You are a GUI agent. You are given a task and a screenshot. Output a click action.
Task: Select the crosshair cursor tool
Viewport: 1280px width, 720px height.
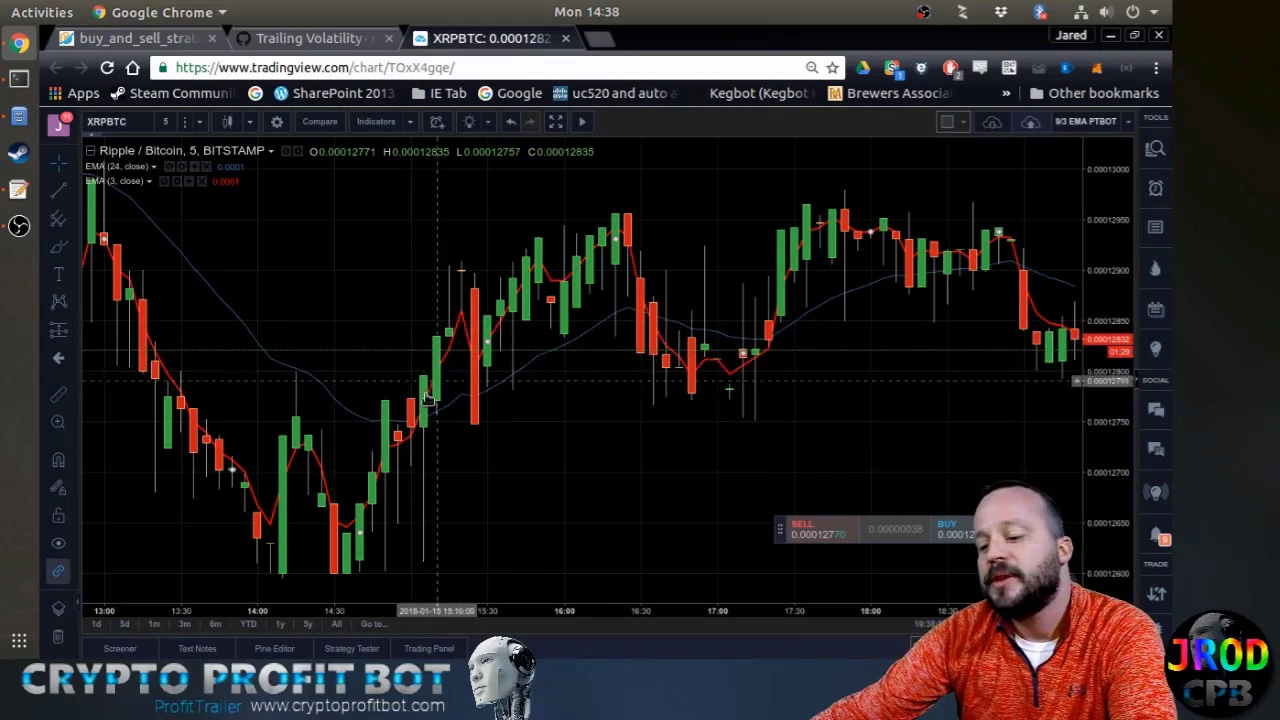coord(58,162)
